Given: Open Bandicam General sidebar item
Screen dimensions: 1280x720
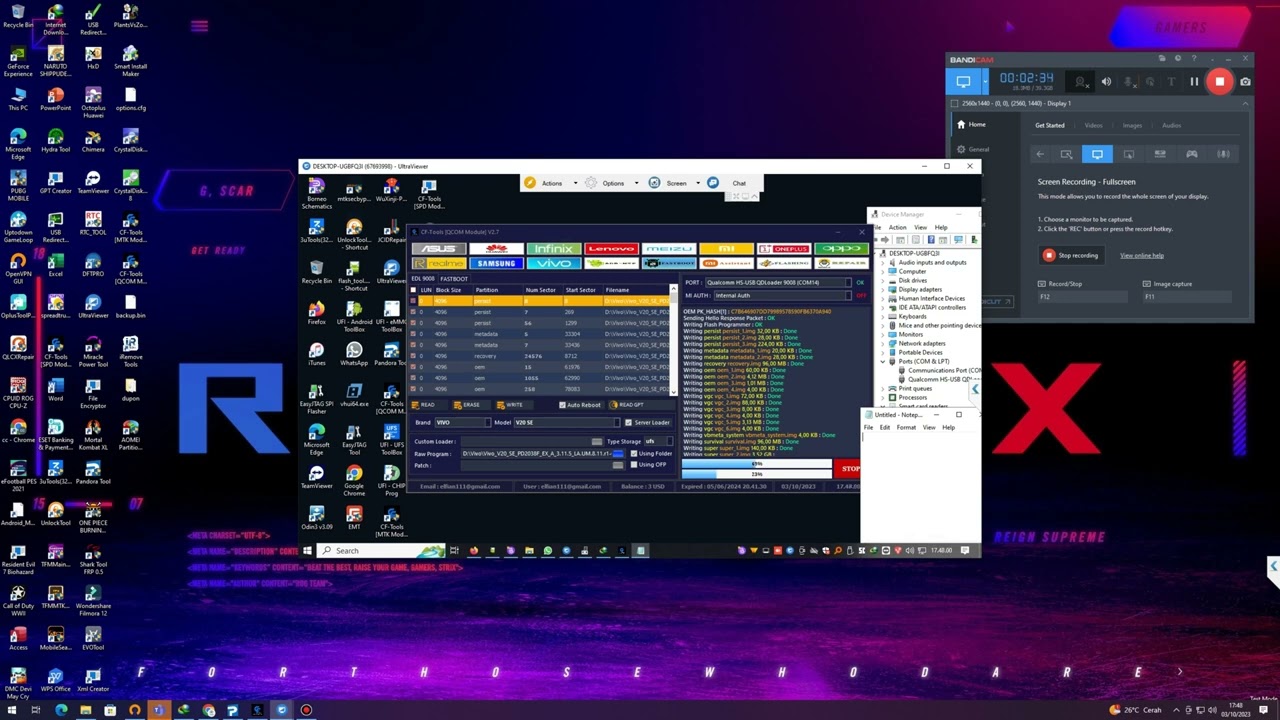Looking at the screenshot, I should pyautogui.click(x=973, y=149).
